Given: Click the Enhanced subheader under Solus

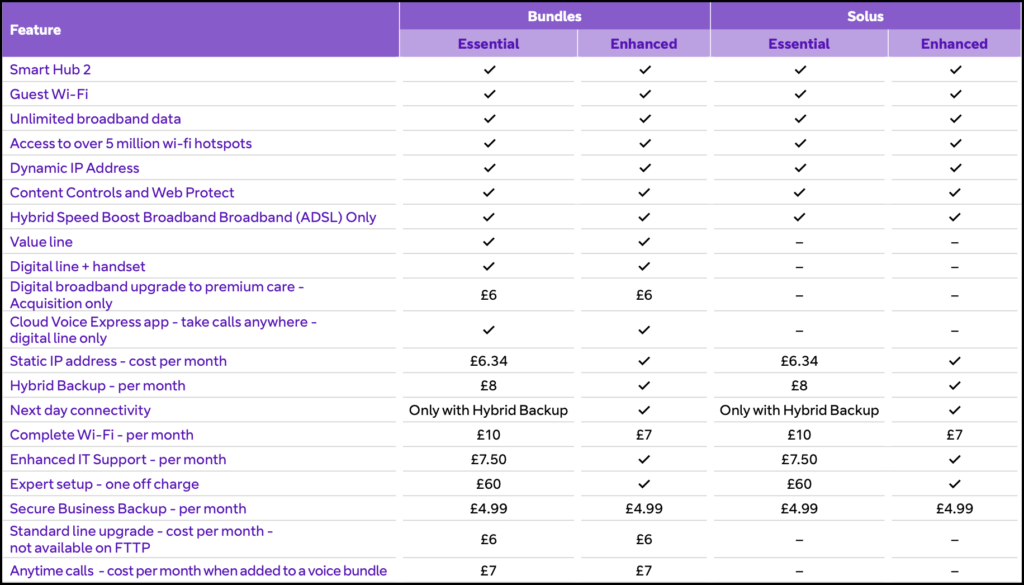Looking at the screenshot, I should pyautogui.click(x=954, y=44).
